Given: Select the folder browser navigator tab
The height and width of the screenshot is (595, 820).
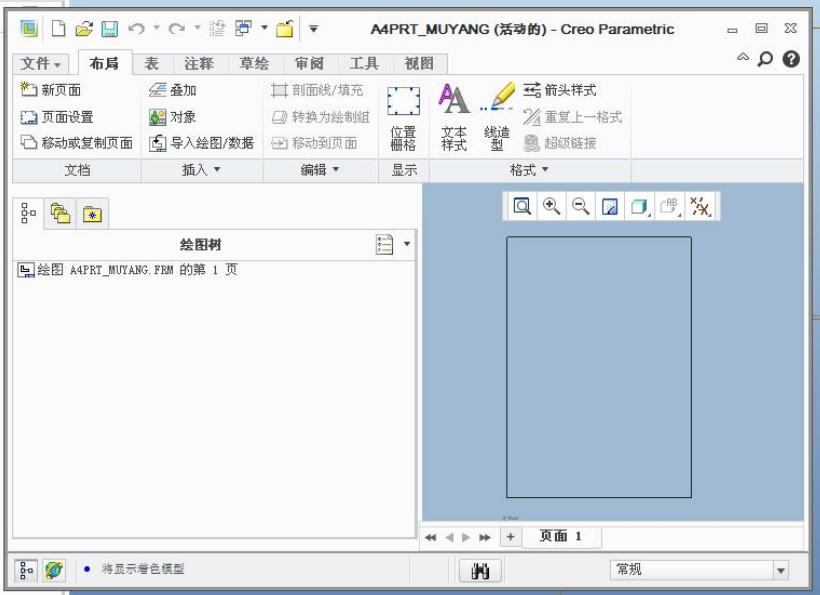Looking at the screenshot, I should pyautogui.click(x=60, y=213).
